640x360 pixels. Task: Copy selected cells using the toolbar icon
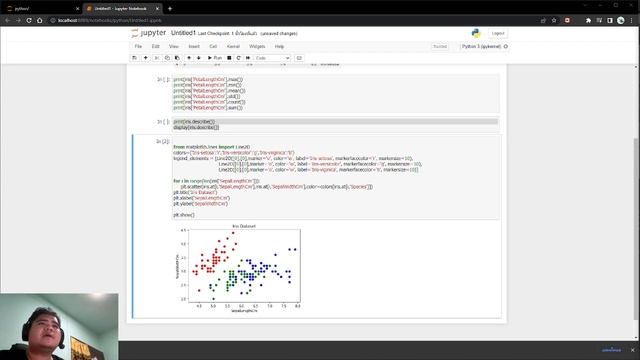click(167, 58)
